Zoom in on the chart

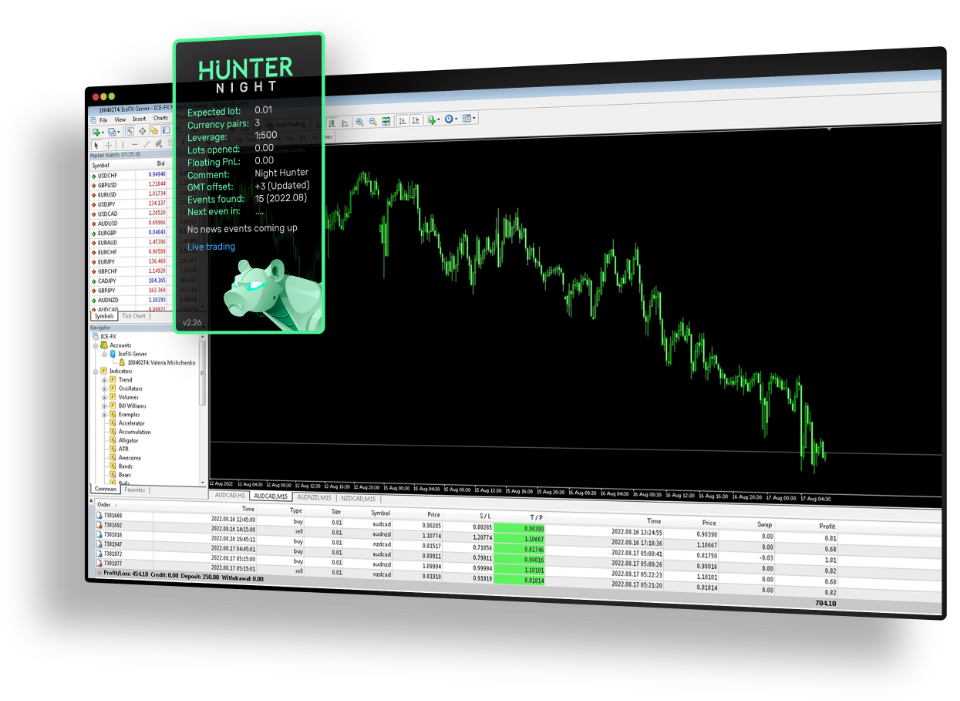[x=359, y=122]
